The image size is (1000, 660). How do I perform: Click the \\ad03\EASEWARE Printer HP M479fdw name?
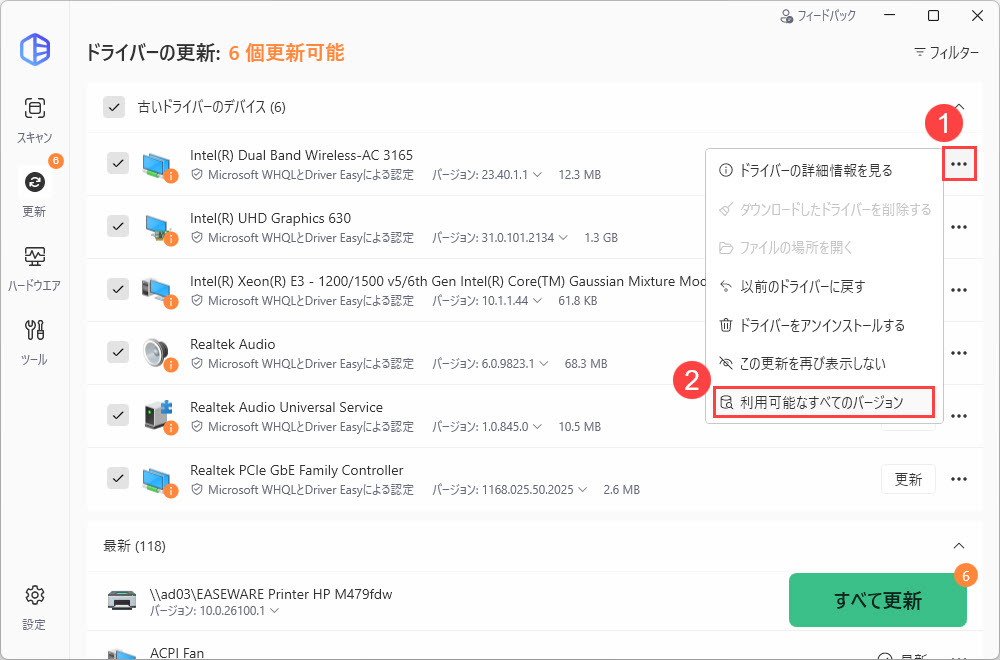[271, 594]
